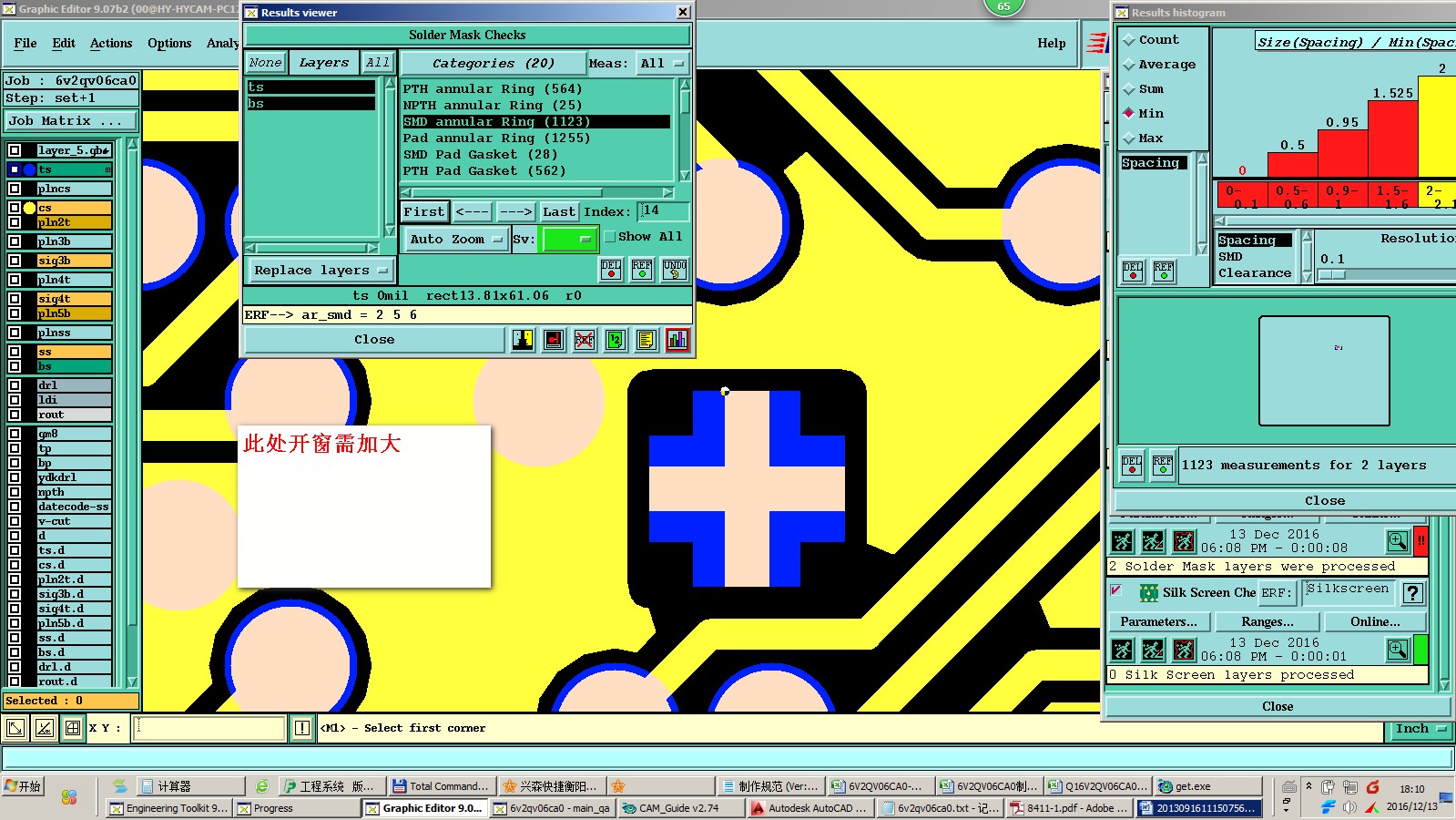Viewport: 1456px width, 820px height.
Task: Click the Silk Screen Check run icon
Action: tap(1149, 593)
